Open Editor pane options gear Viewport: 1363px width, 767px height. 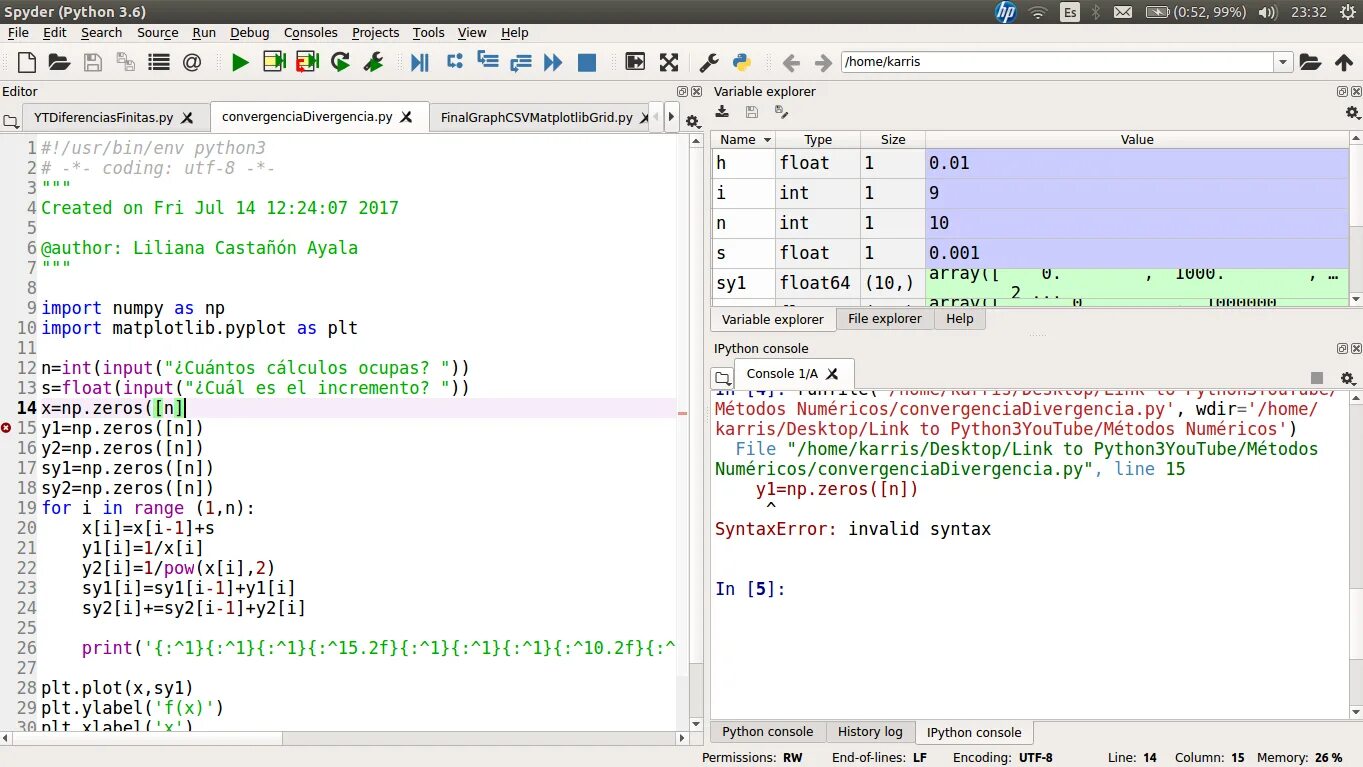(x=692, y=122)
